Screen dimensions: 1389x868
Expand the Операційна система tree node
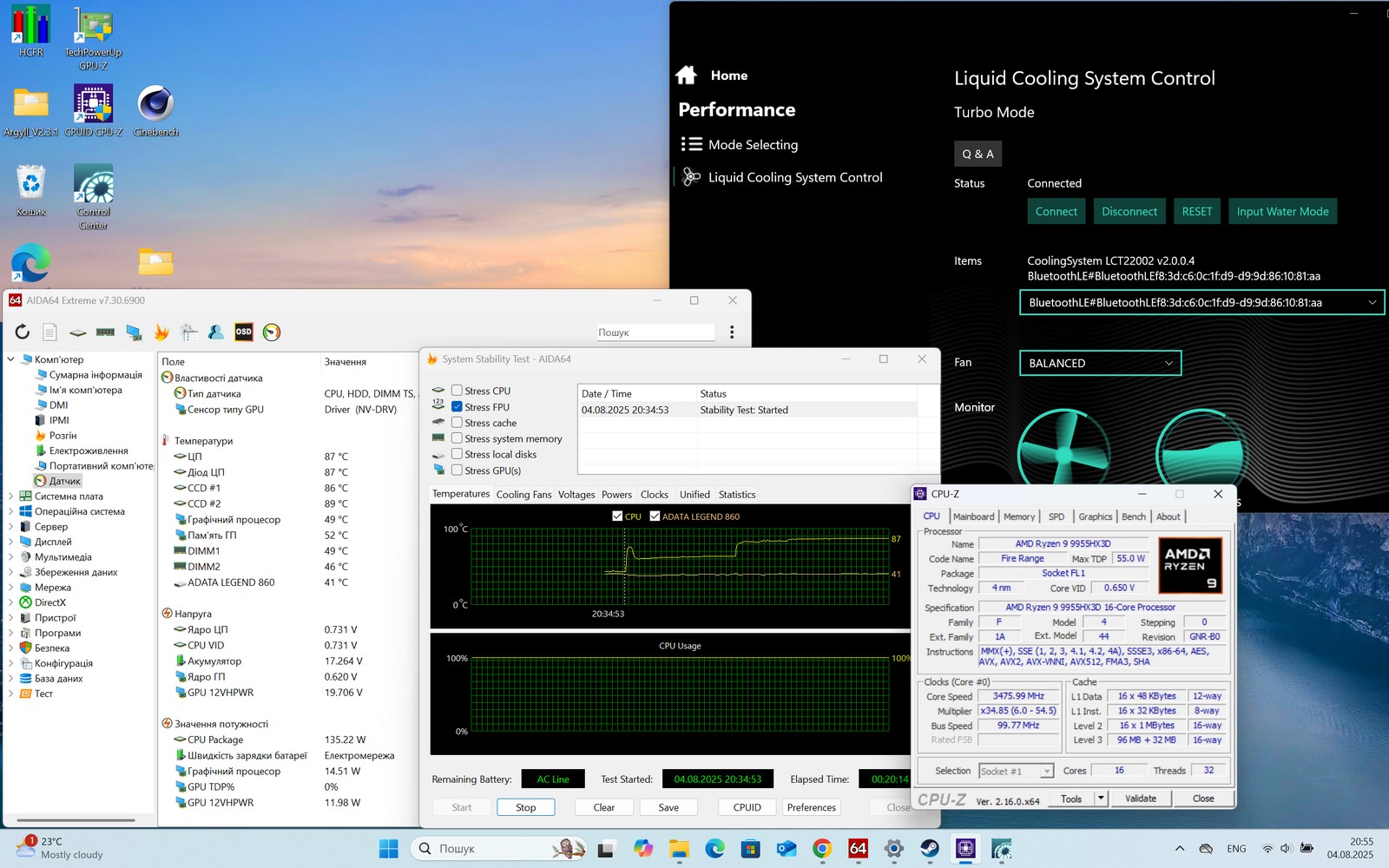(11, 511)
